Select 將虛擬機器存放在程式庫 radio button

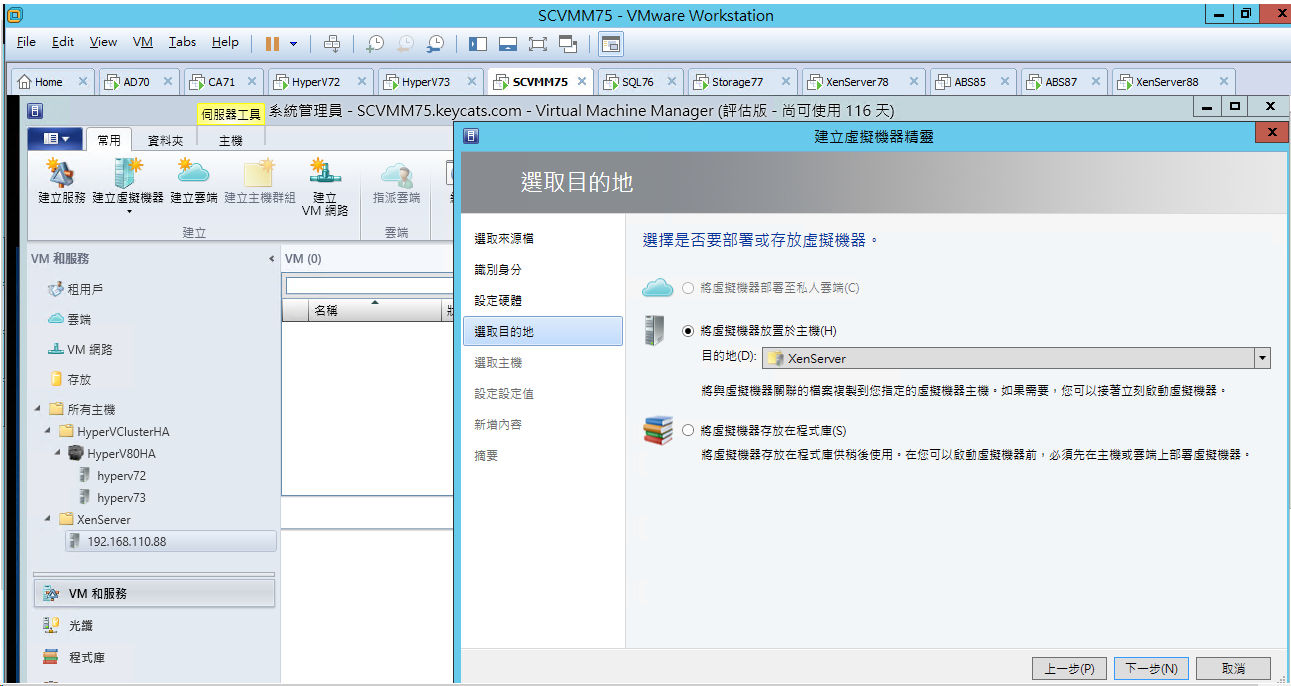point(687,431)
